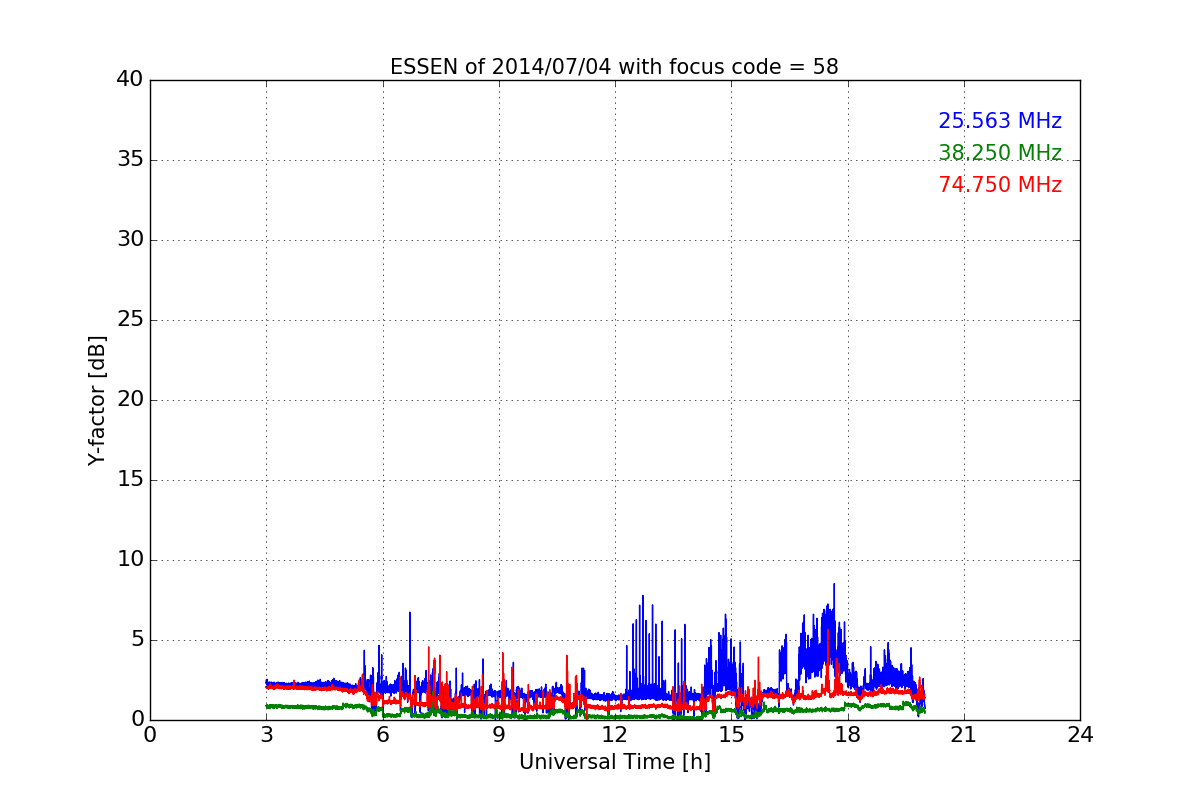
Task: Click the y-axis tick value 30
Action: [130, 240]
